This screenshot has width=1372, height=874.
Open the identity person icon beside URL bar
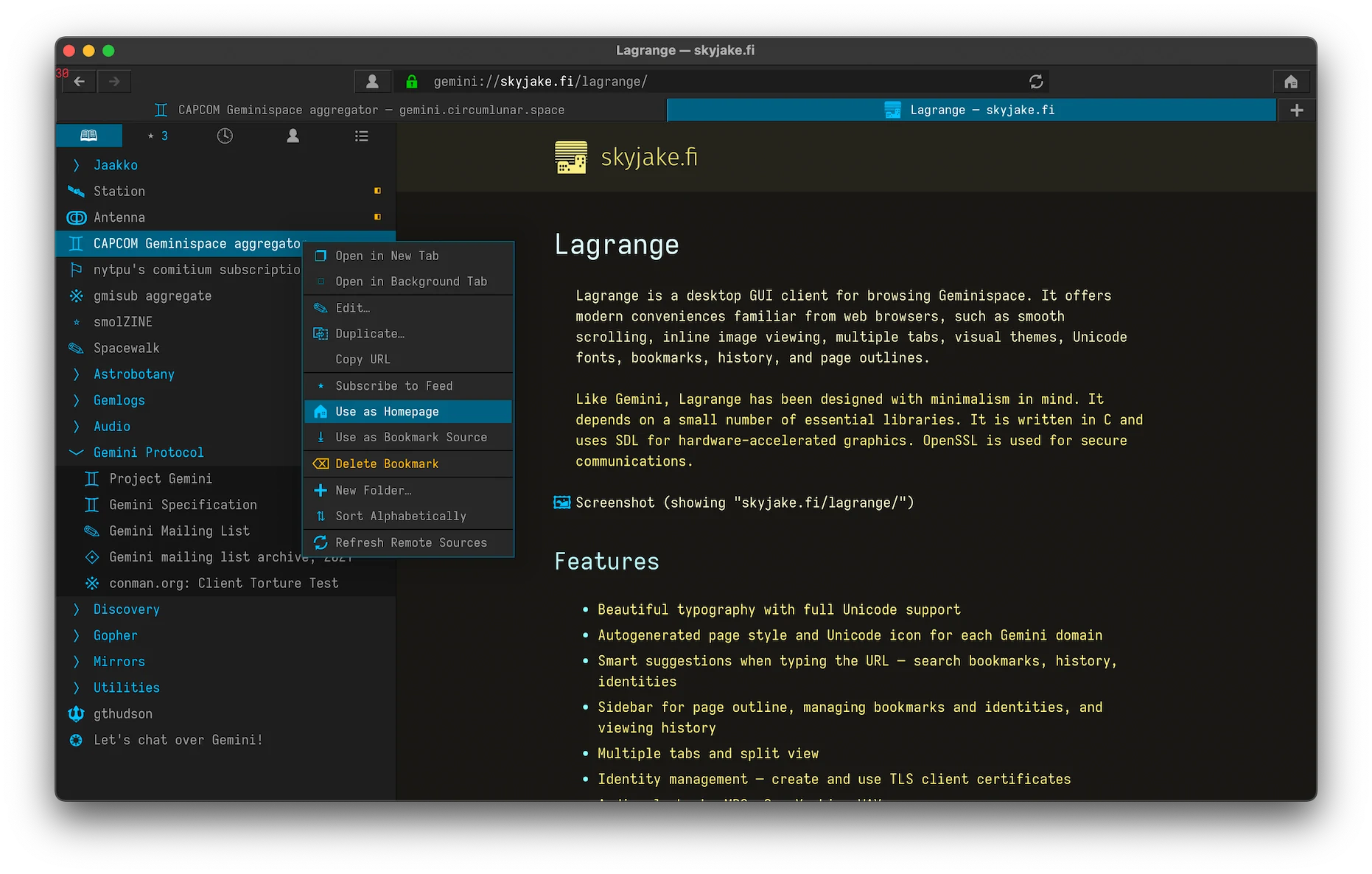pos(373,81)
